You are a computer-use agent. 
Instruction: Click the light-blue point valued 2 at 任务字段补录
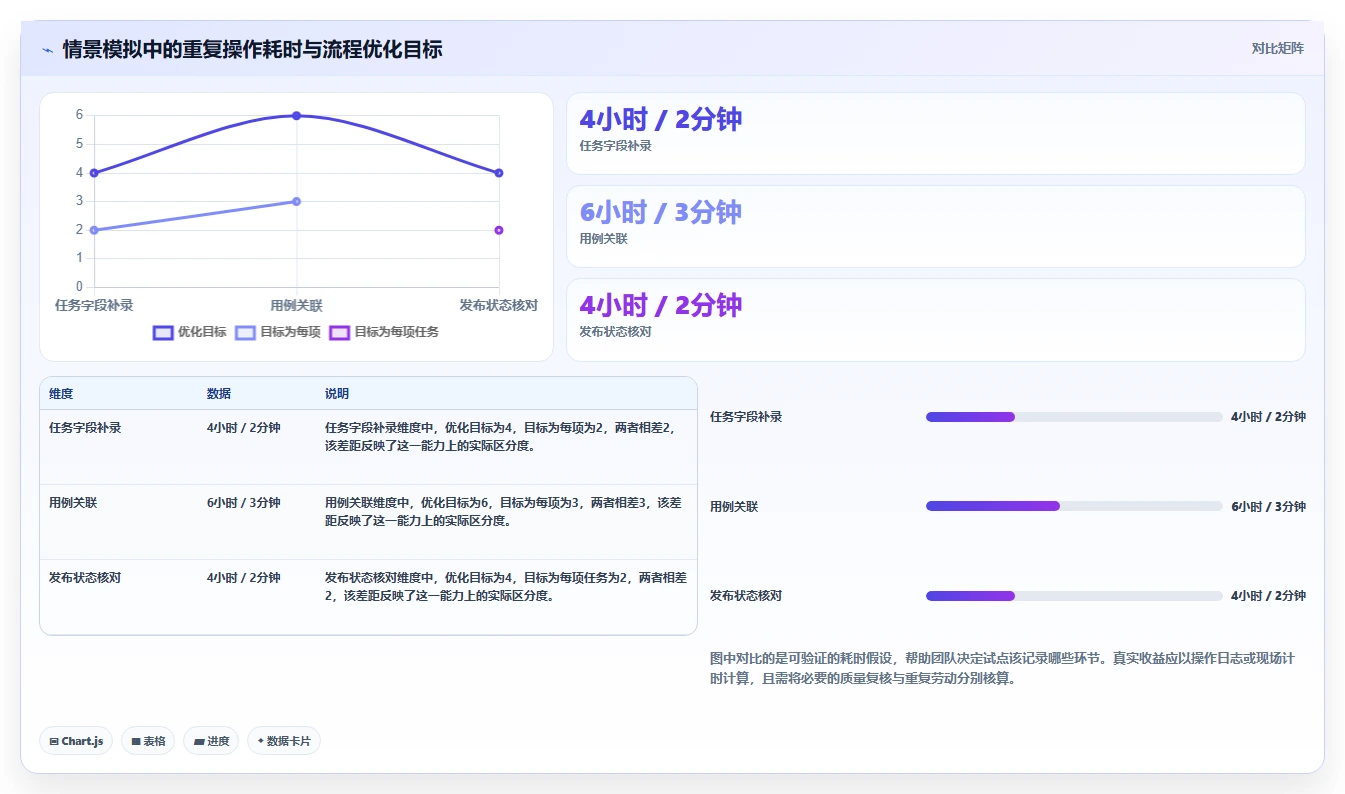[94, 230]
